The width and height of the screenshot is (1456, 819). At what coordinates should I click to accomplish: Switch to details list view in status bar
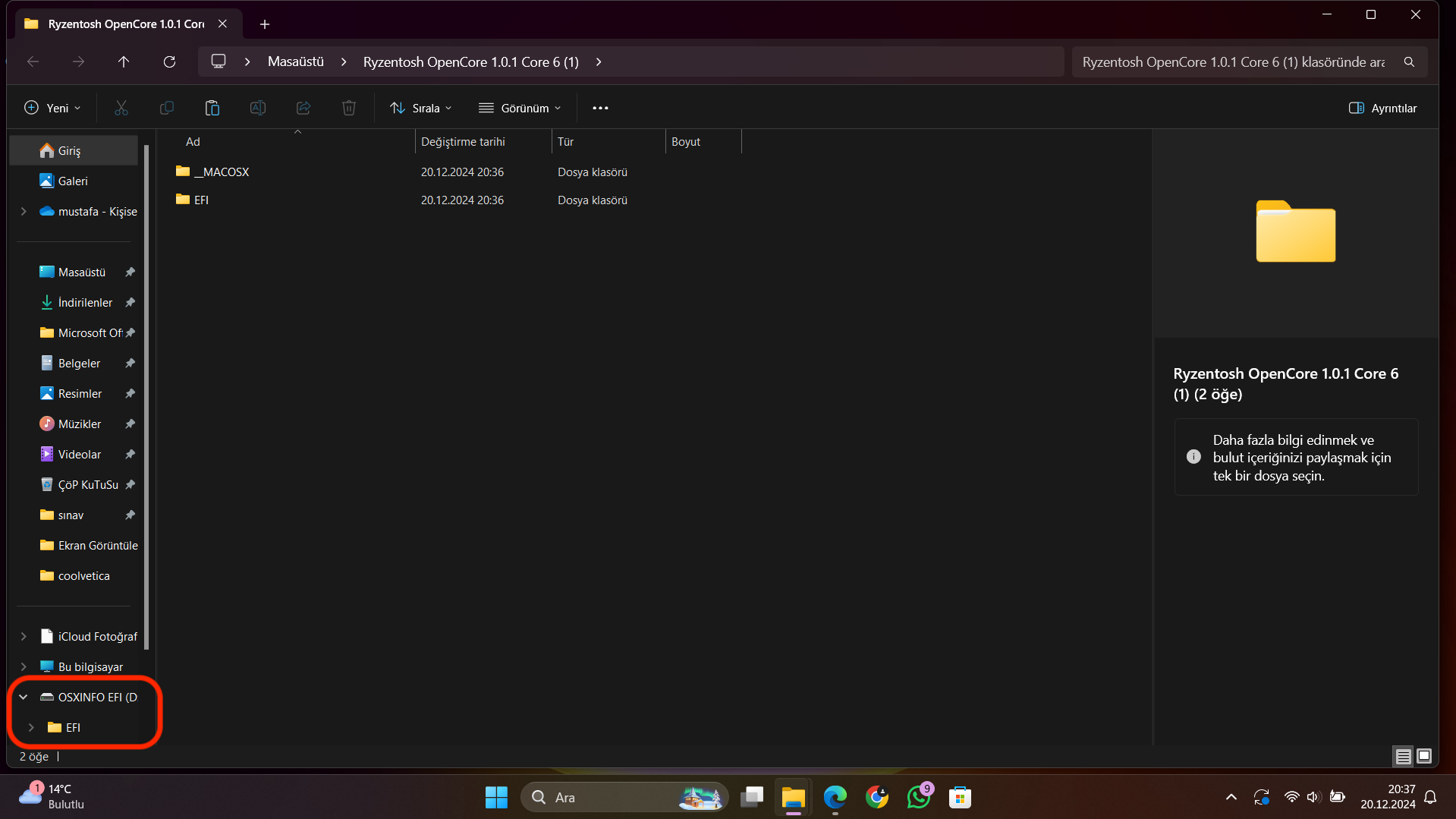click(x=1403, y=756)
